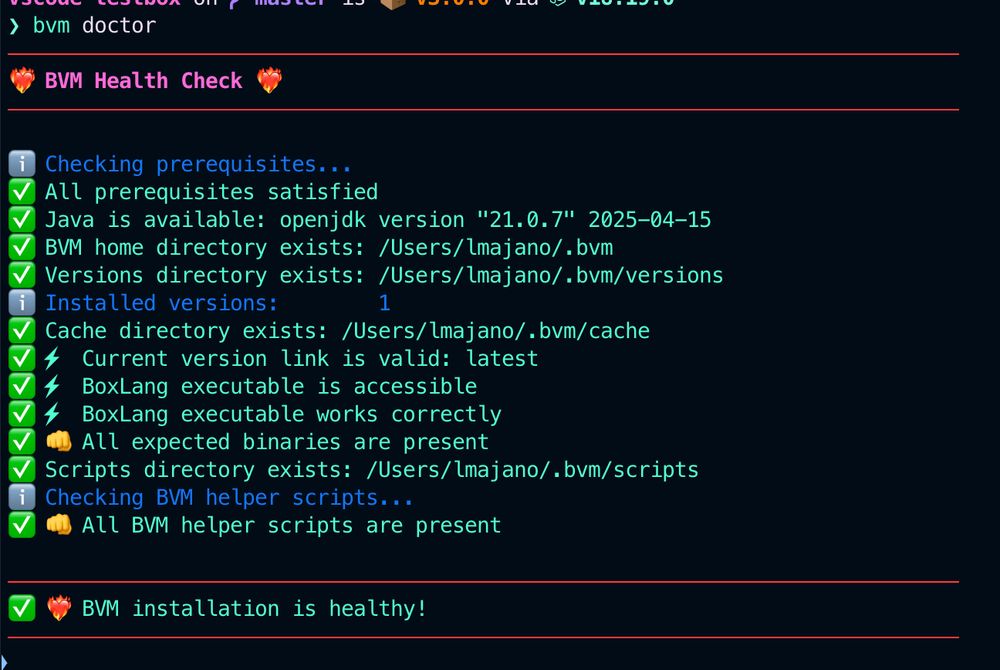The height and width of the screenshot is (670, 1000).
Task: Click the green check beside 'Cache directory exists'
Action: click(x=22, y=330)
